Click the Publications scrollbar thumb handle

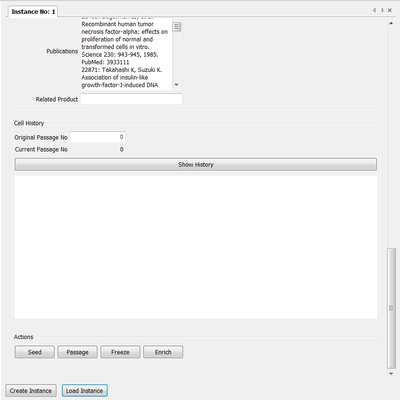(x=177, y=27)
